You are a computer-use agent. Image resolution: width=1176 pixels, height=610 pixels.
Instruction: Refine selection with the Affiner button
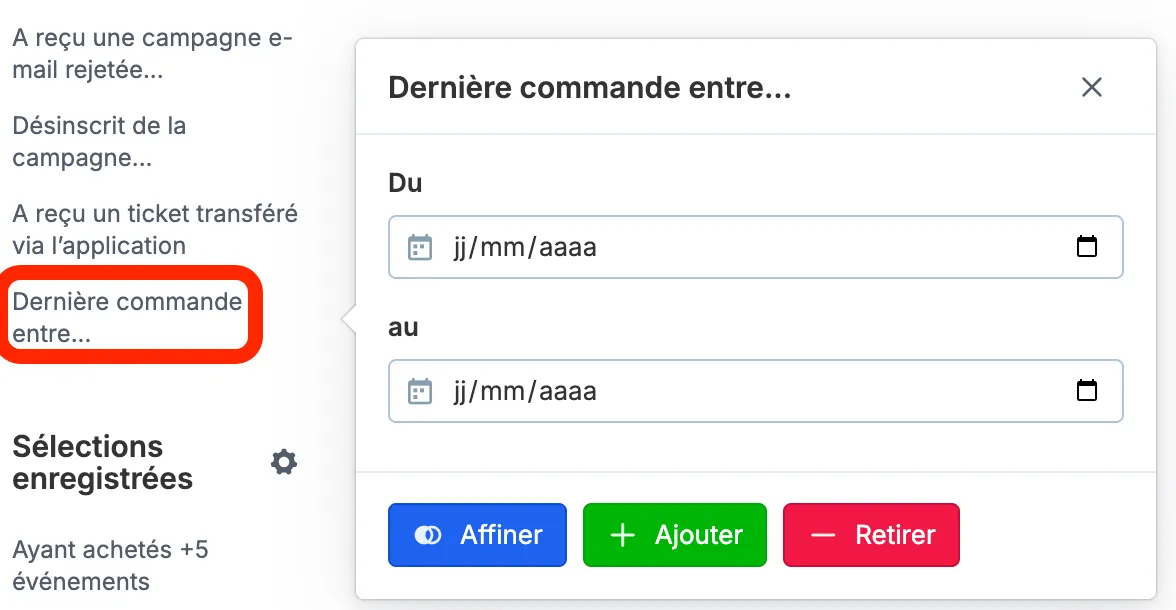click(477, 535)
